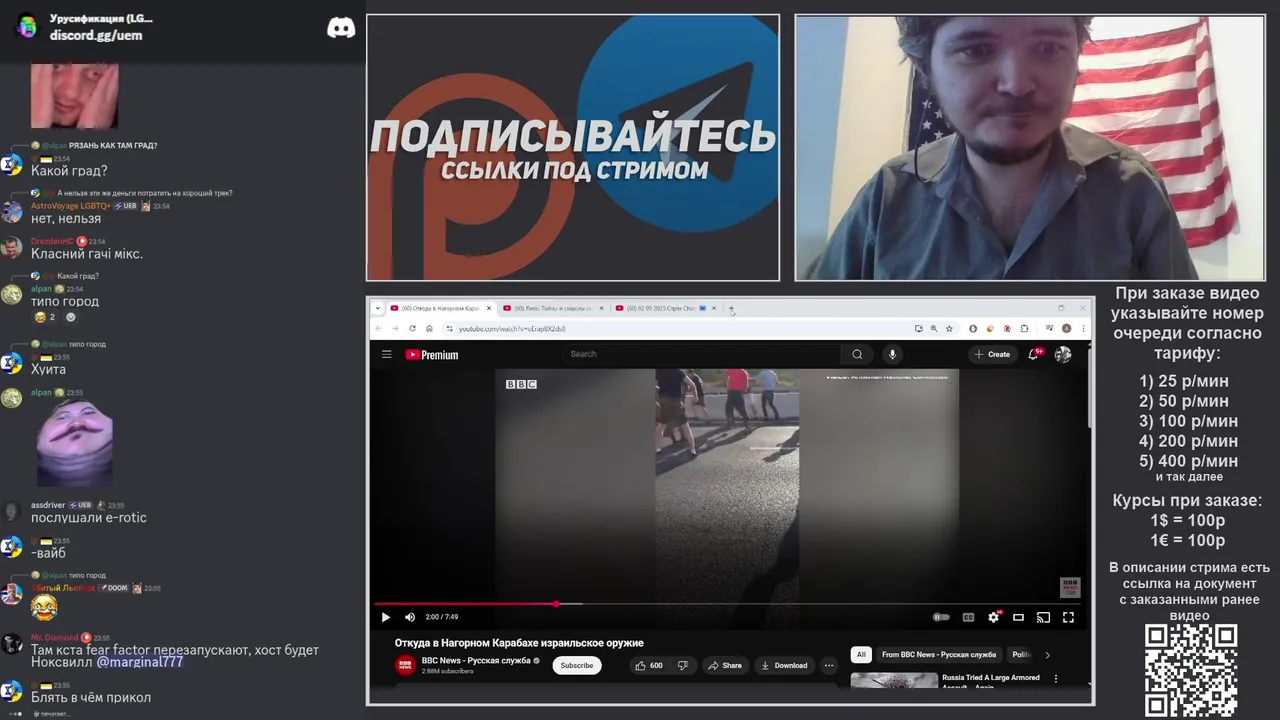
Task: Click Discord server avatar icon
Action: (x=27, y=26)
